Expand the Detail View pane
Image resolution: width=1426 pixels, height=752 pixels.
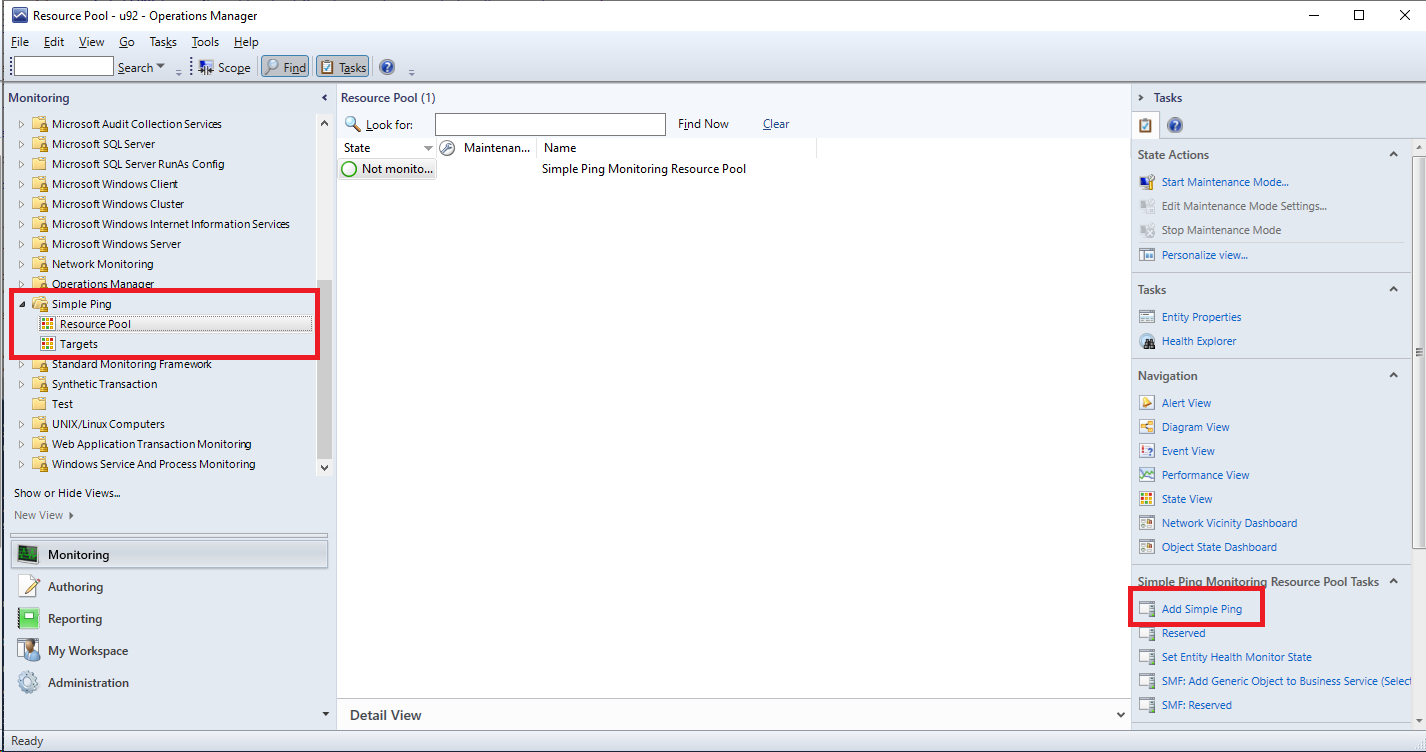1120,715
